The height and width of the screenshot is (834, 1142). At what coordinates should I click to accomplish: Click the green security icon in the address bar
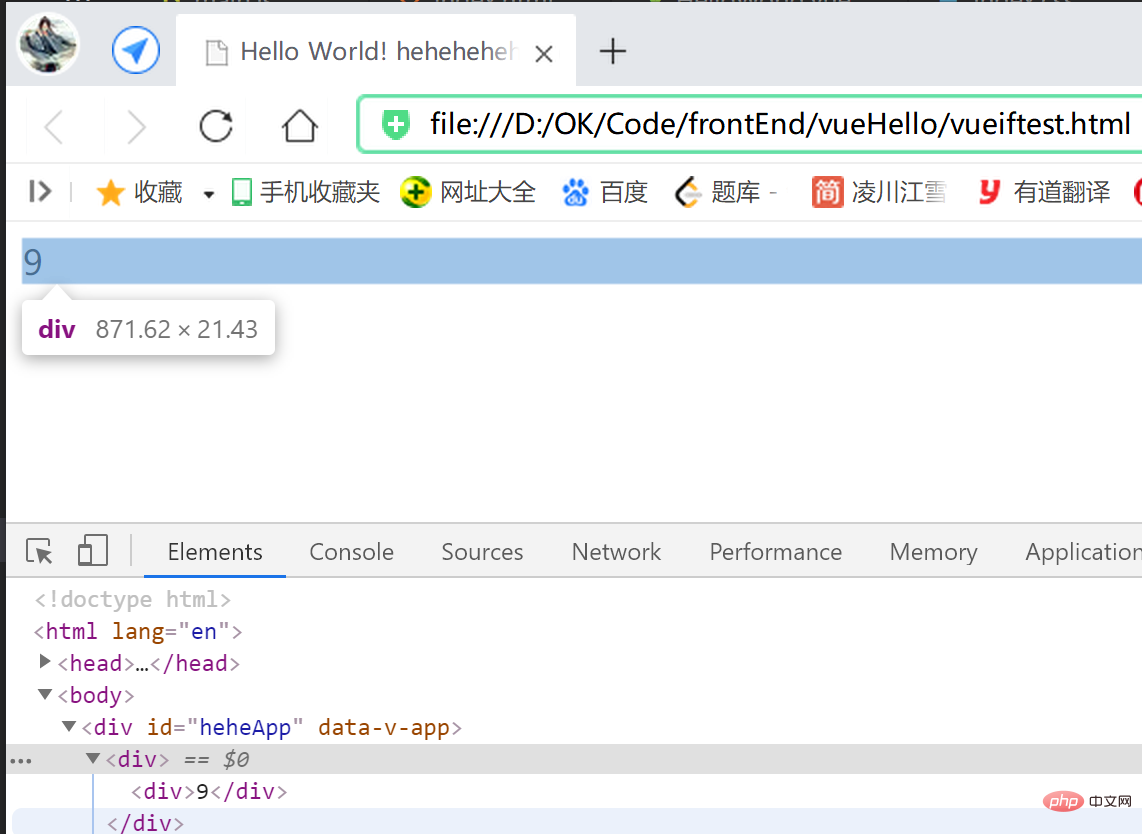coord(396,124)
